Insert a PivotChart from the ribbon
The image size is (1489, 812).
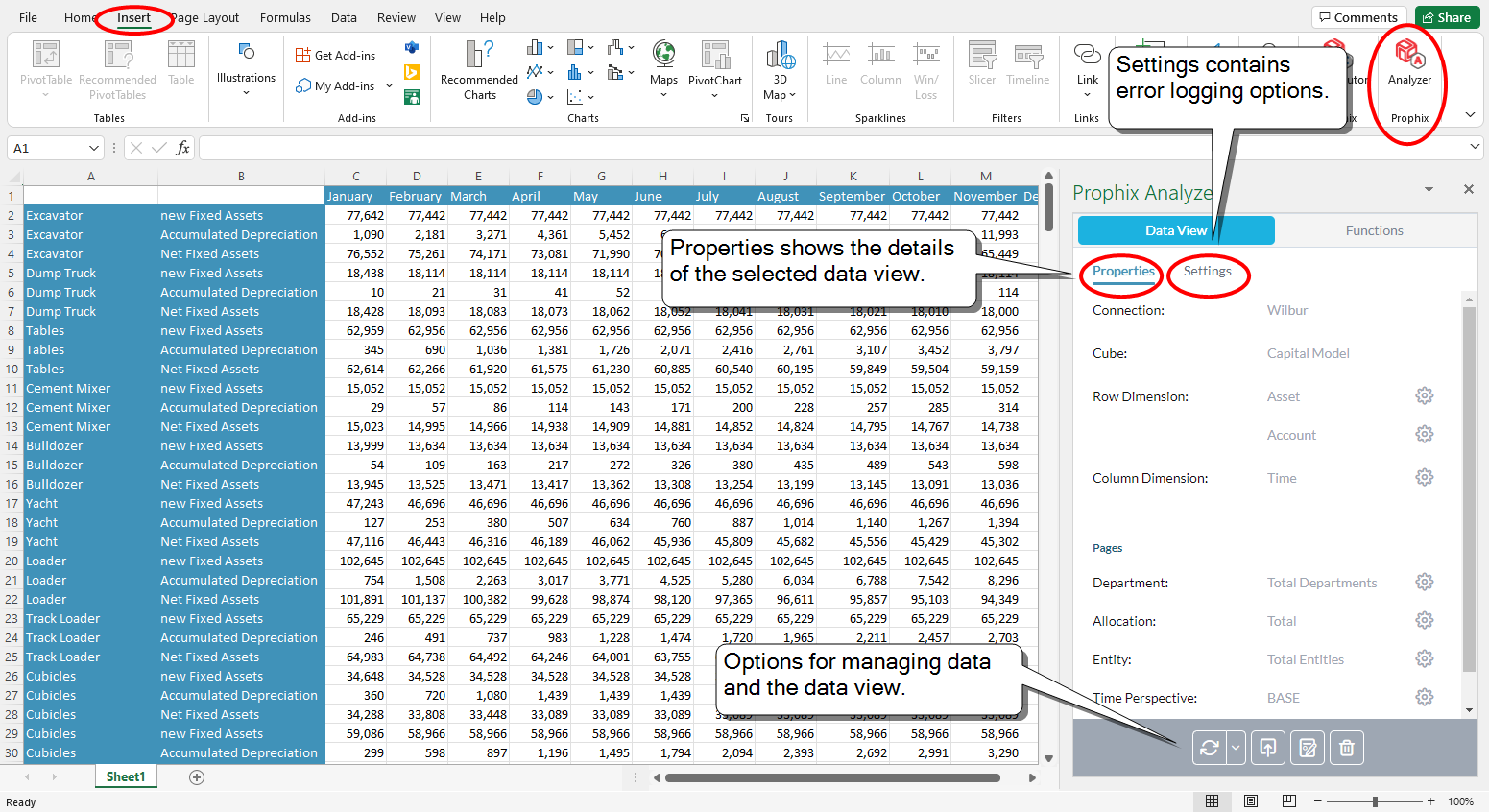[715, 67]
